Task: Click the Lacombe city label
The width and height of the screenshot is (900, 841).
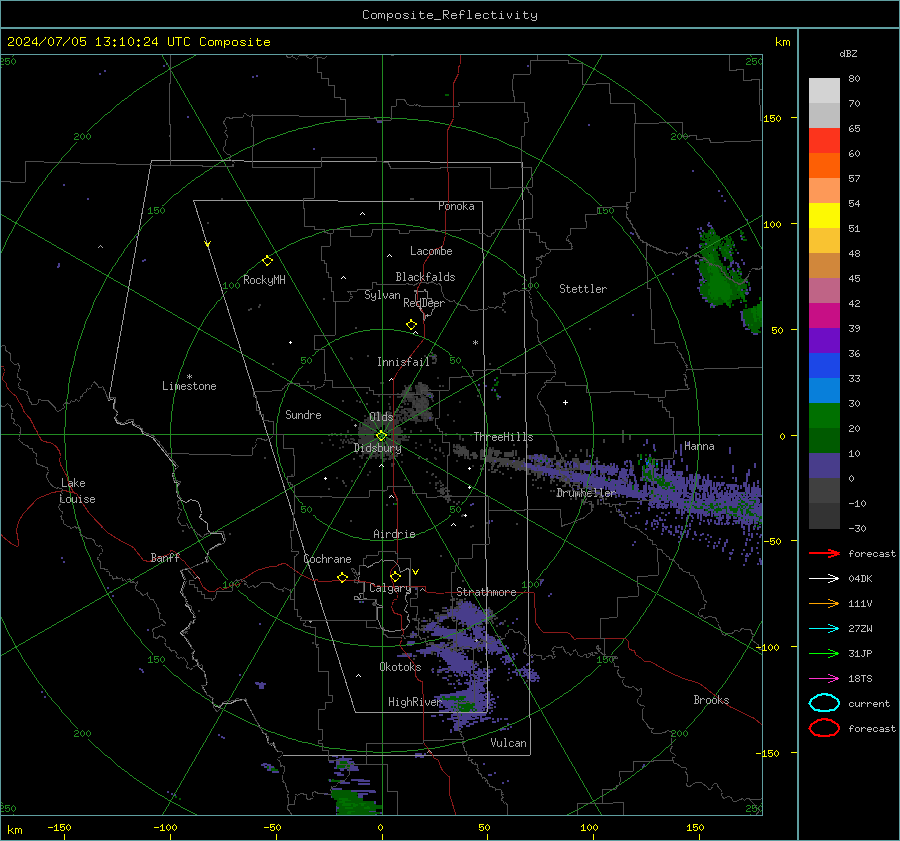Action: point(431,251)
